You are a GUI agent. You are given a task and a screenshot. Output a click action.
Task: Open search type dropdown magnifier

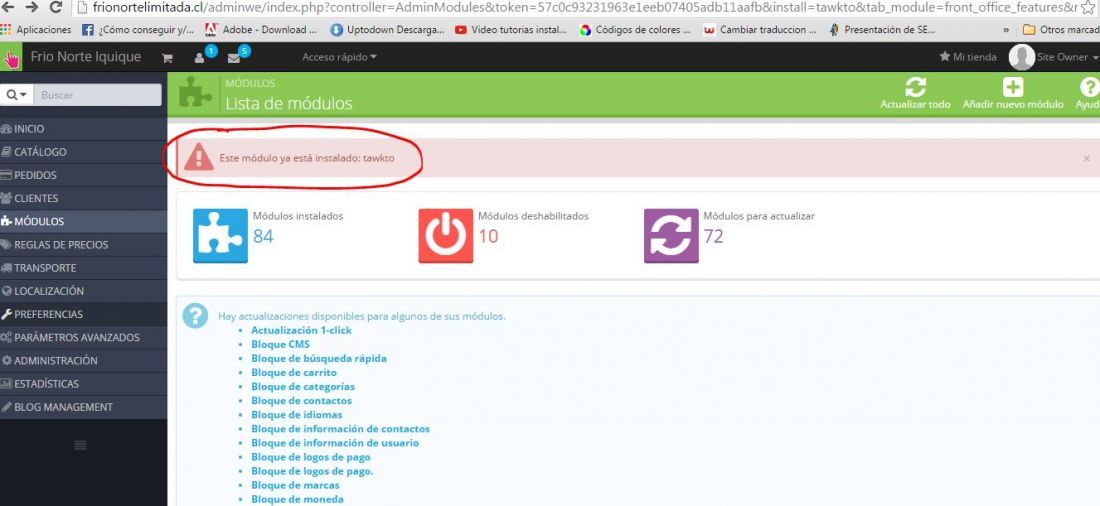(x=16, y=95)
